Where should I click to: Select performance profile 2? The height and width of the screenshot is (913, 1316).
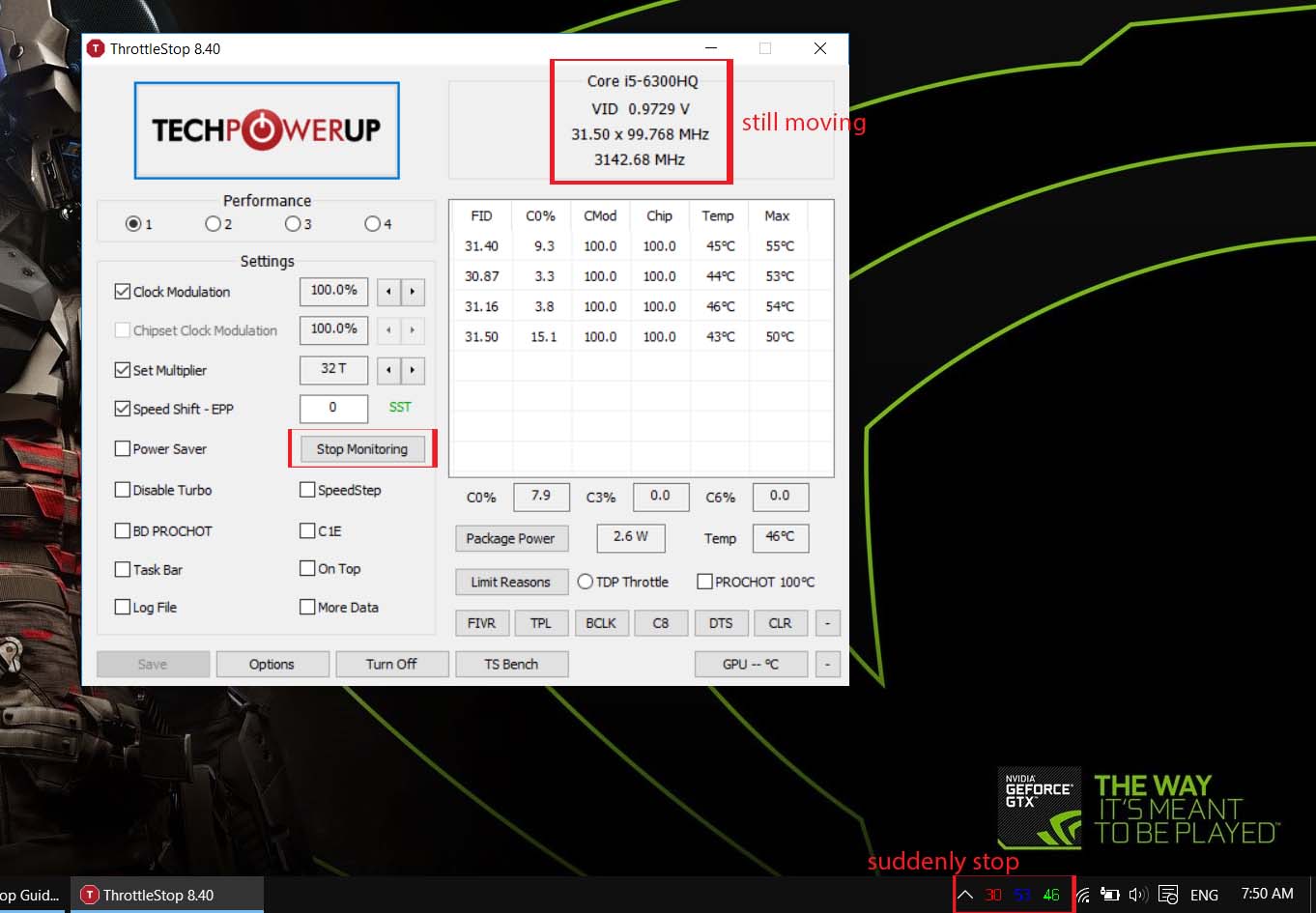pos(213,224)
